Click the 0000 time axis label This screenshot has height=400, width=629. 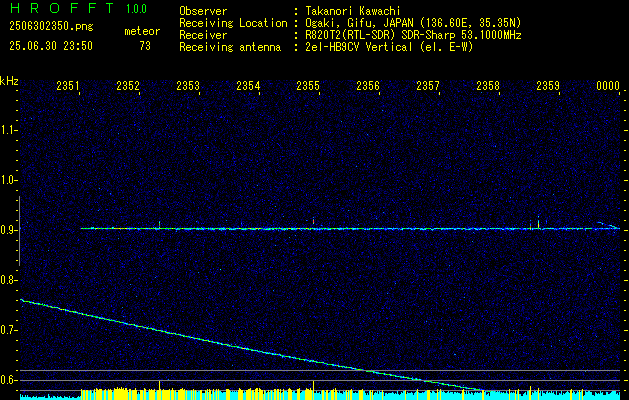point(608,85)
